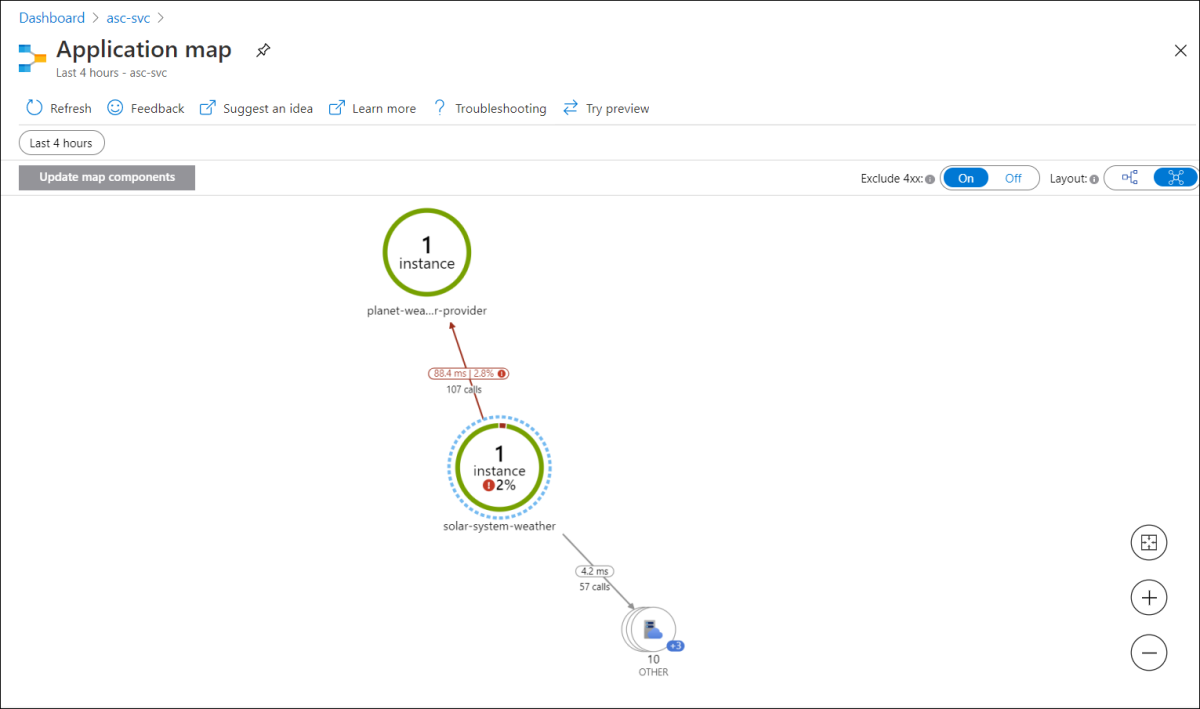Click the +3 badge on OTHER node

click(675, 646)
